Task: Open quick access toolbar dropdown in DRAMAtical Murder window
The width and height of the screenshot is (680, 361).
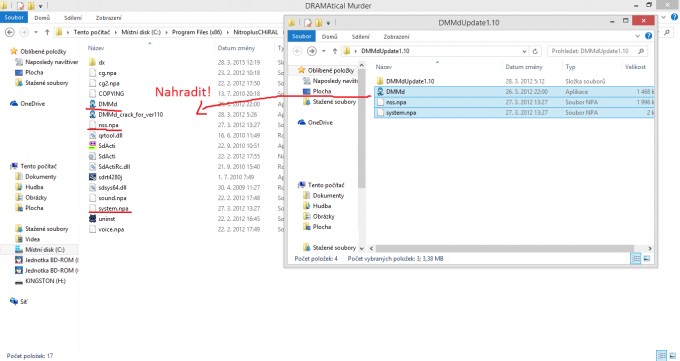Action: (41, 6)
